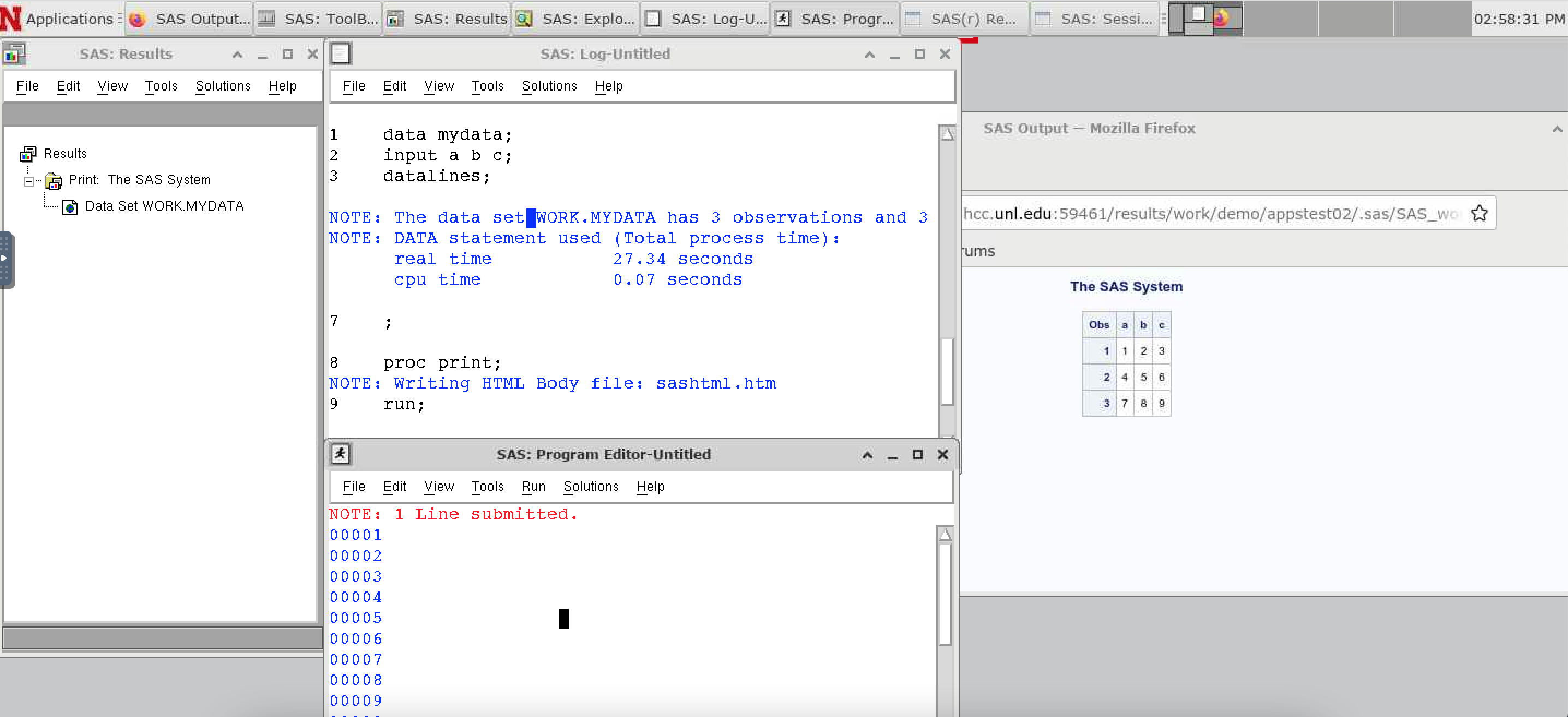Switch to SAS: ToolBox taskbar item
This screenshot has width=1568, height=717.
[x=318, y=19]
